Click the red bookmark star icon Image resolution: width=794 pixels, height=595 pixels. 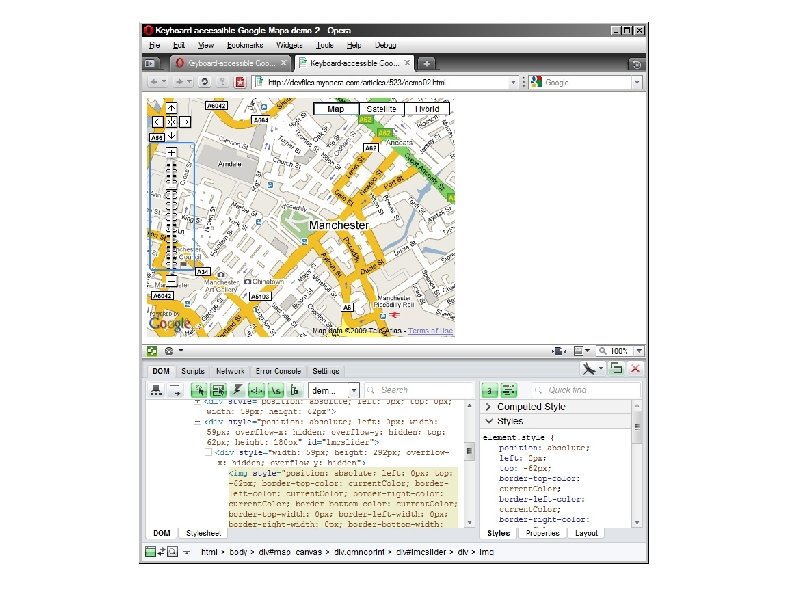pyautogui.click(x=240, y=82)
